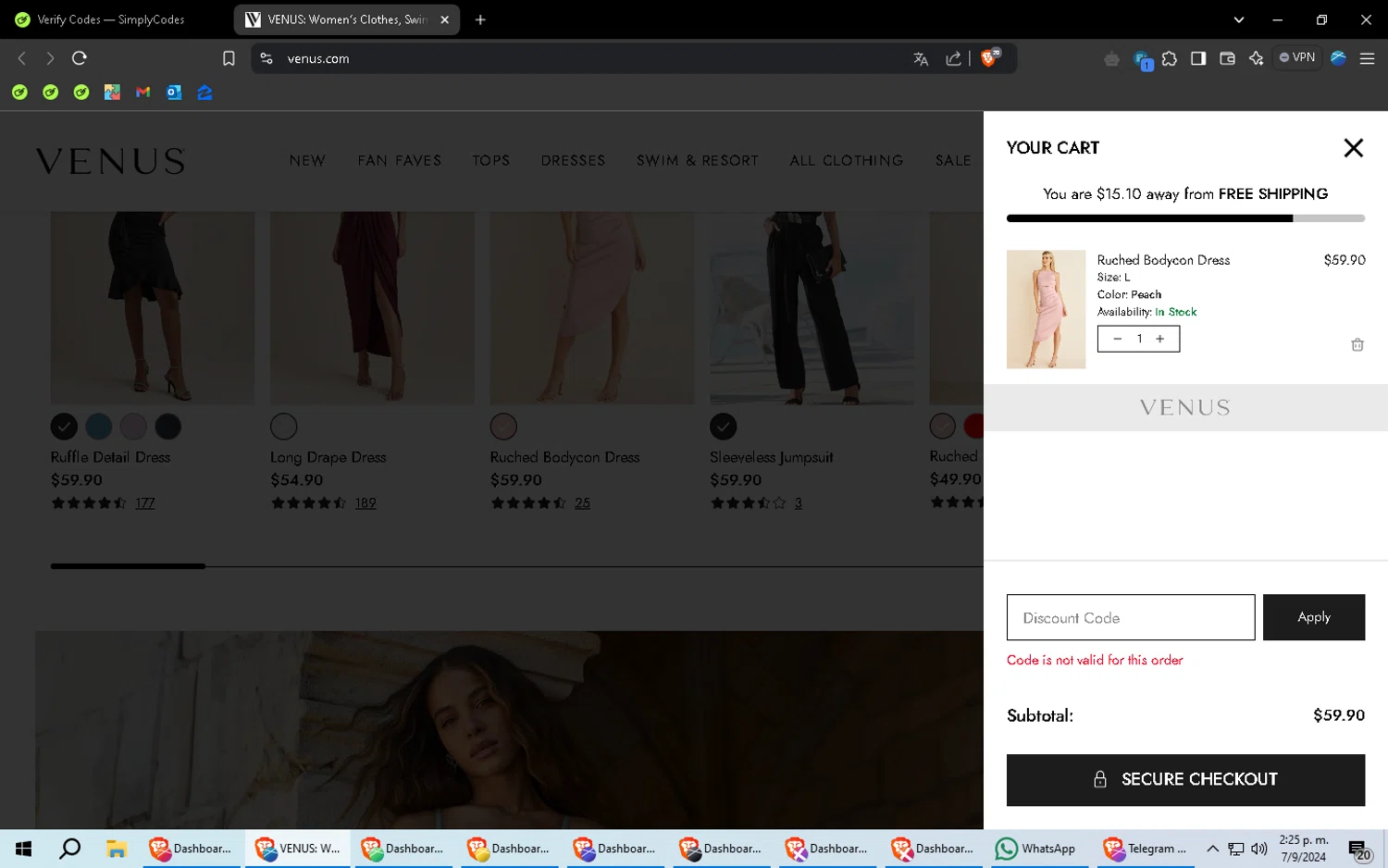Select the Long Drape Dress color swatch
Image resolution: width=1388 pixels, height=868 pixels.
click(x=284, y=427)
